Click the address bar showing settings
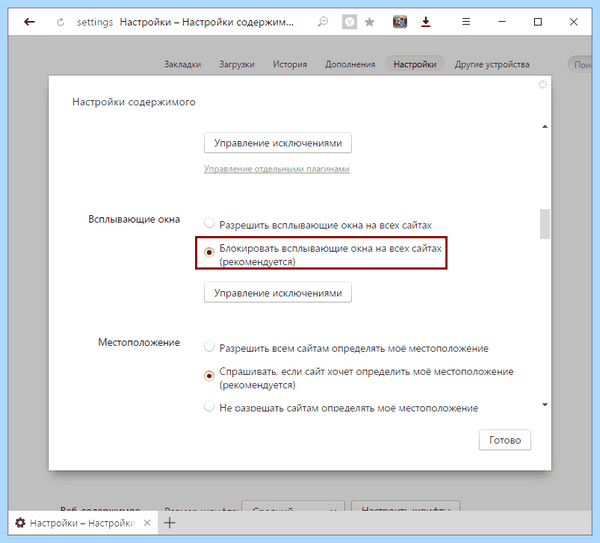The width and height of the screenshot is (600, 543). click(185, 22)
